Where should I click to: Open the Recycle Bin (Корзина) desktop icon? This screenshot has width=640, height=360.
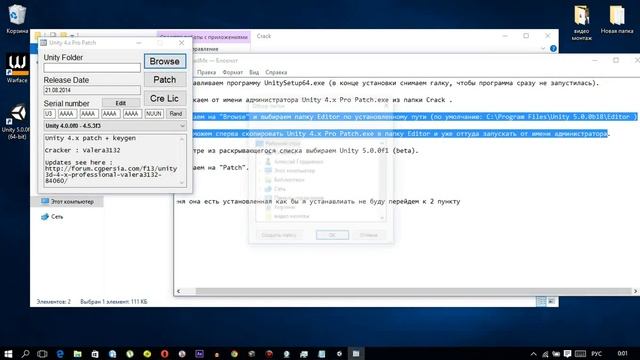click(x=17, y=19)
